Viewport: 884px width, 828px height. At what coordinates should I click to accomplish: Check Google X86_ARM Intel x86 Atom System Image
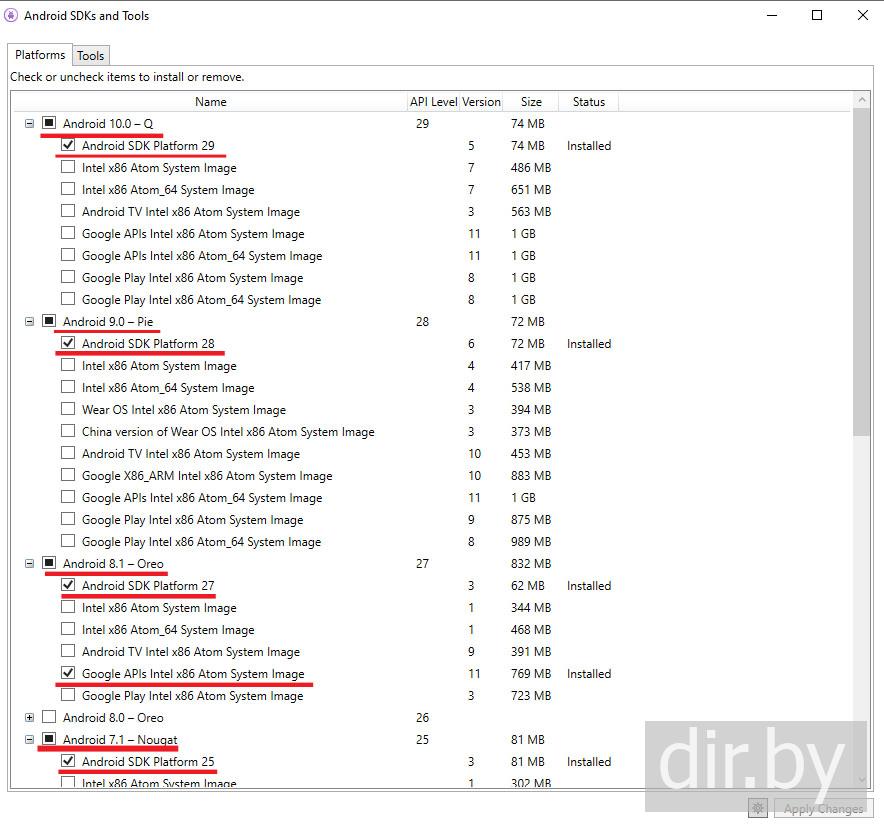[68, 476]
